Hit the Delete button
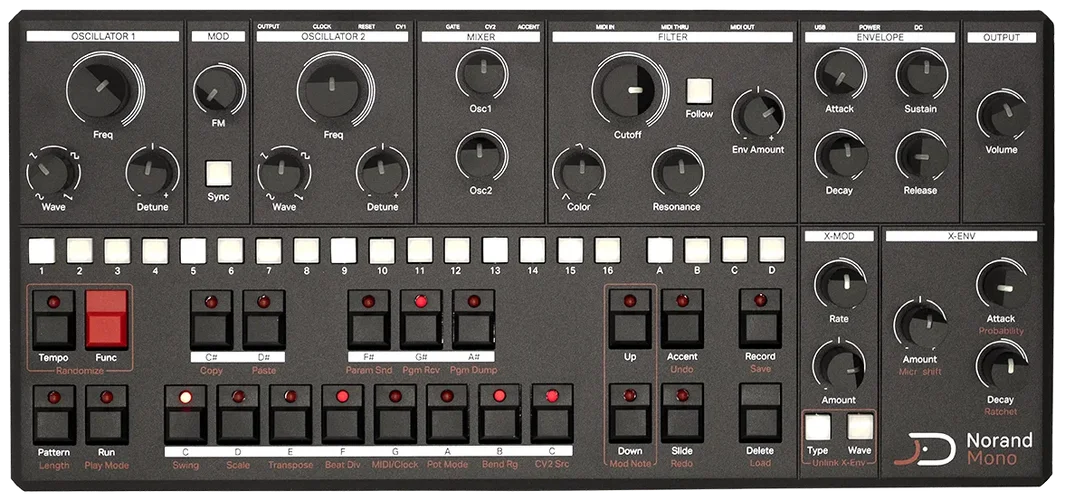Viewport: 1065px width, 500px height. pos(760,413)
